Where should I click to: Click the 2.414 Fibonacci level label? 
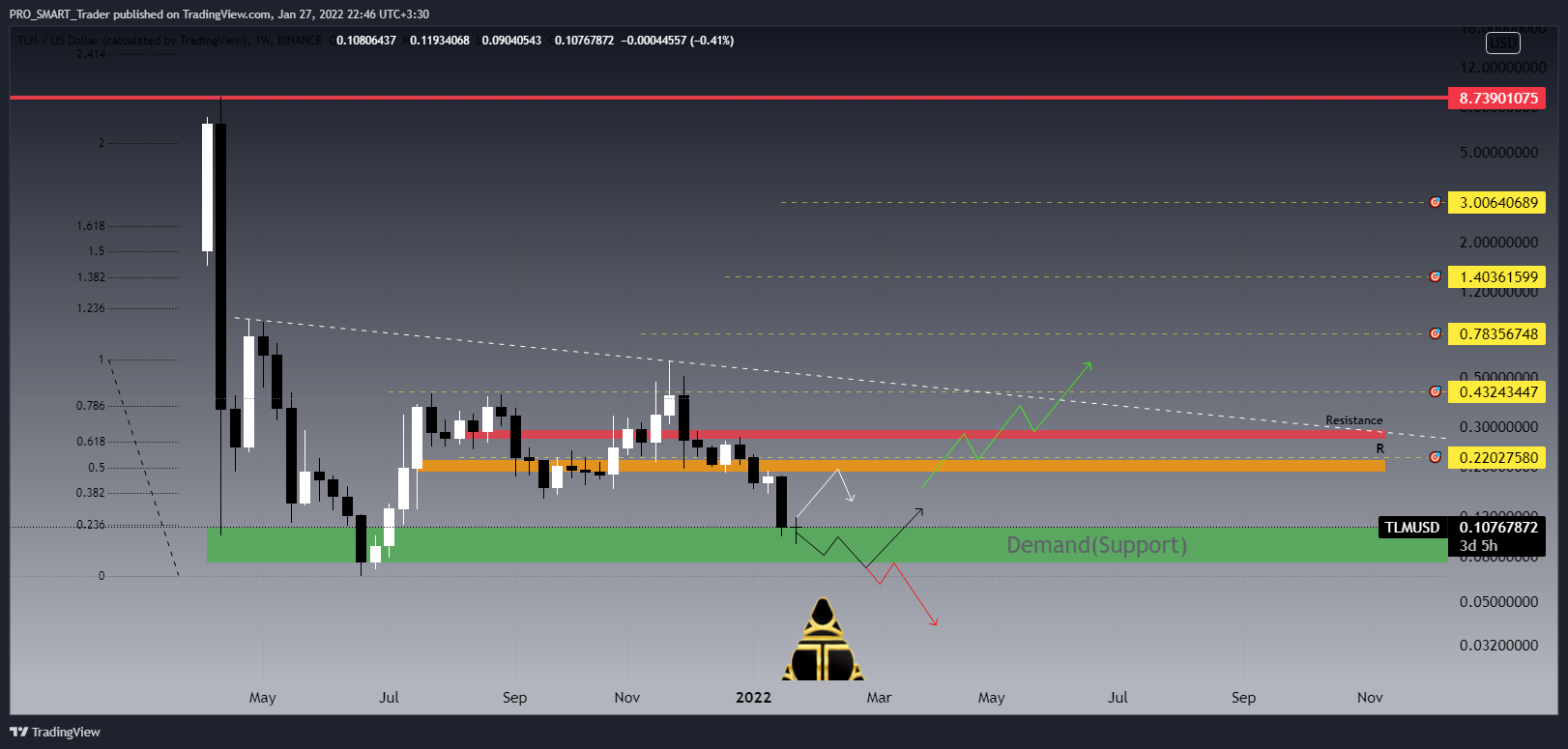tap(91, 54)
